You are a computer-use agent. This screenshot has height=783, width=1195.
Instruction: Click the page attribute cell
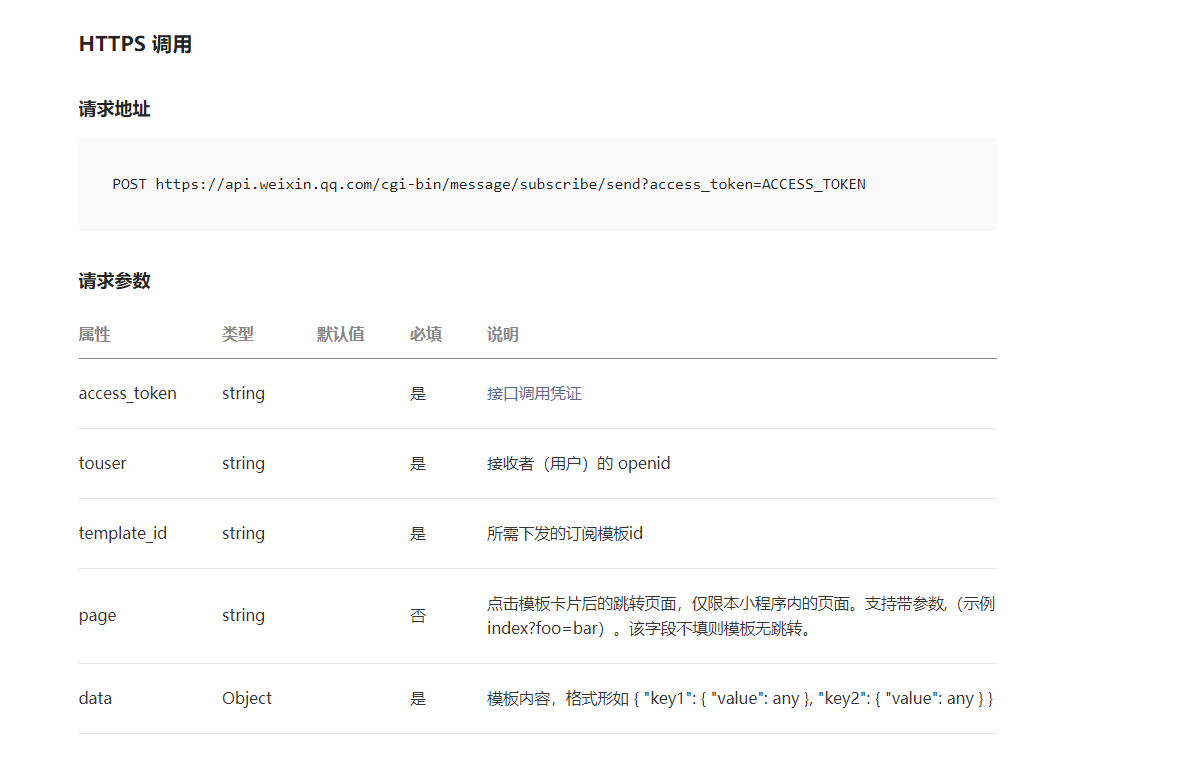pyautogui.click(x=98, y=616)
